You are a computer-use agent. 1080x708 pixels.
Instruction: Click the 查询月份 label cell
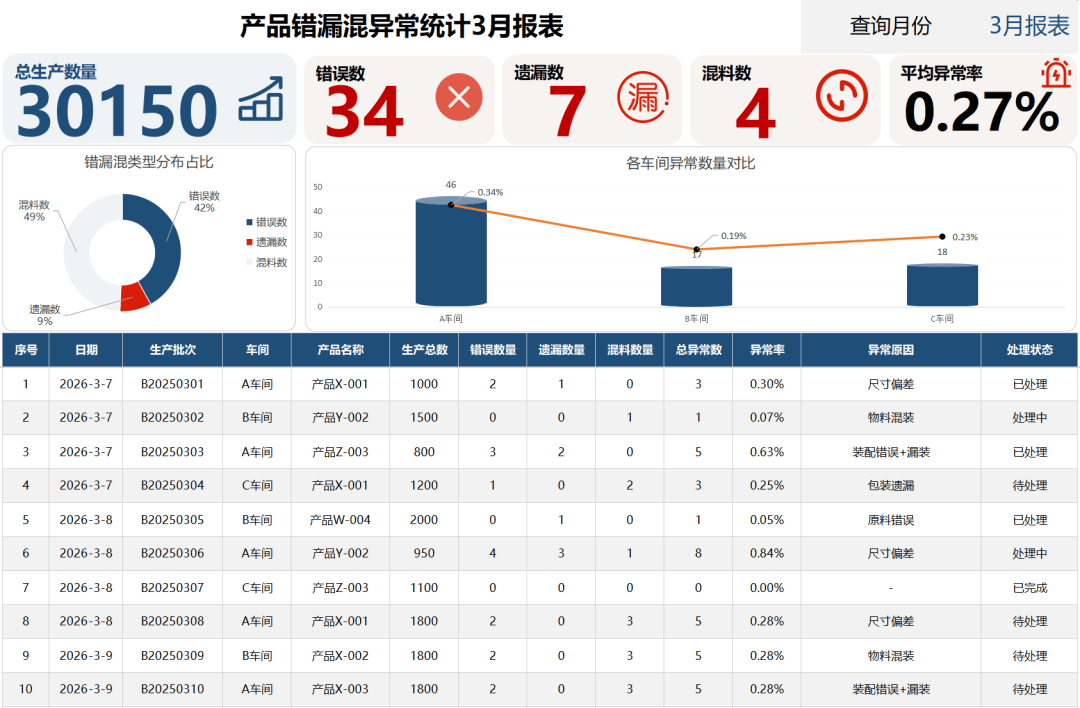tap(890, 26)
